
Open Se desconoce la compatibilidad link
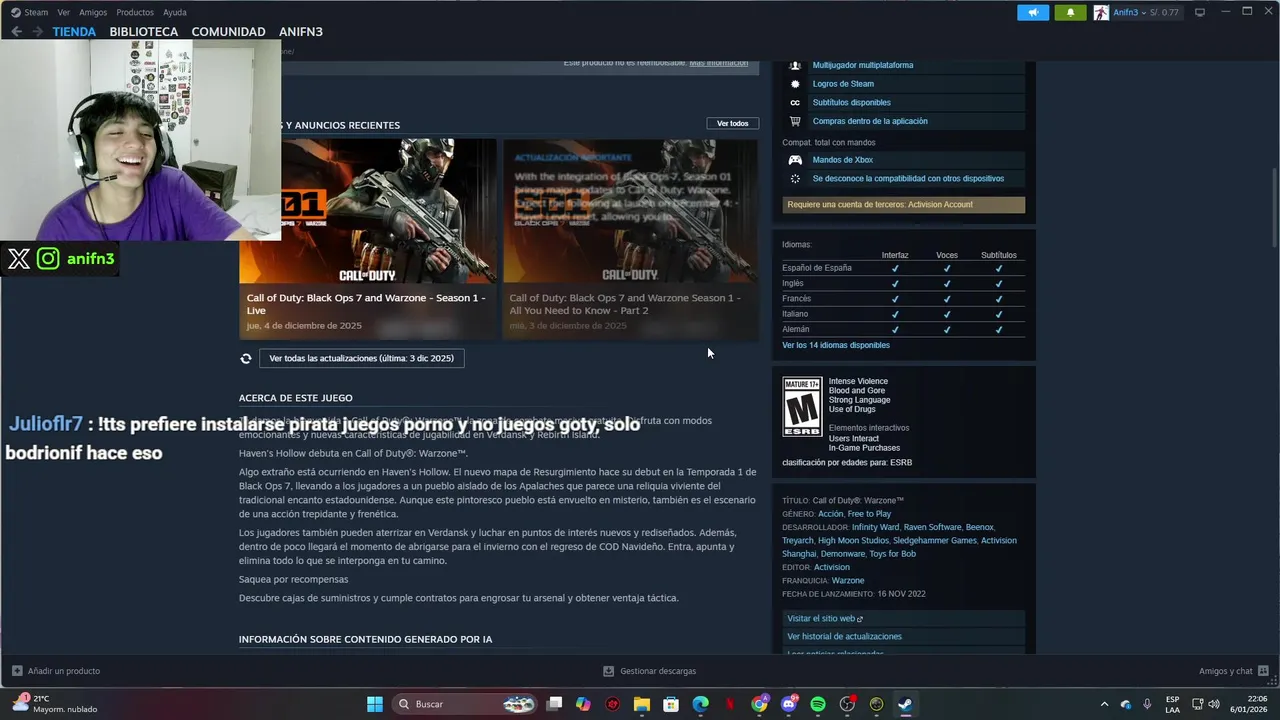pyautogui.click(x=908, y=179)
